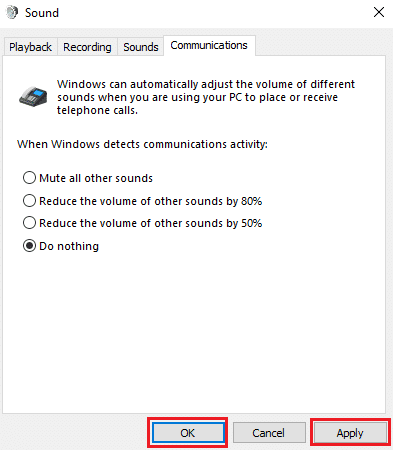Screen dimensions: 393x450
Task: Switch to the Playback tab
Action: click(30, 47)
